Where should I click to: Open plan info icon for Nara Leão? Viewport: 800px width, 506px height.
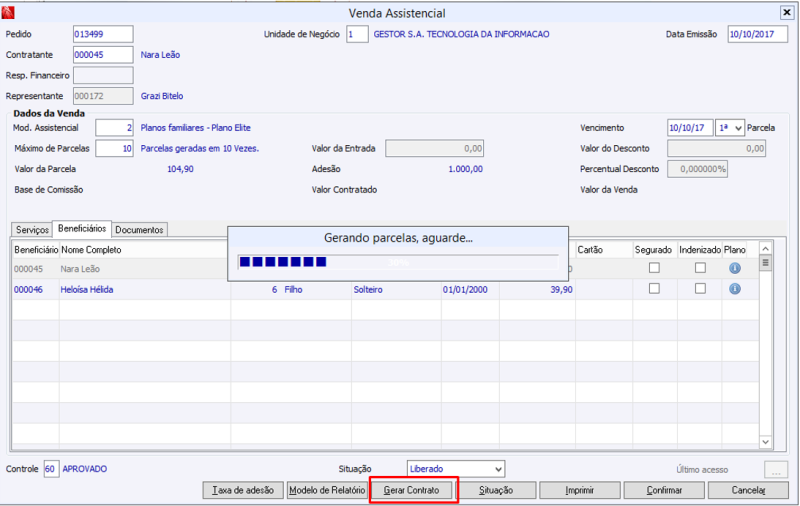coord(735,268)
